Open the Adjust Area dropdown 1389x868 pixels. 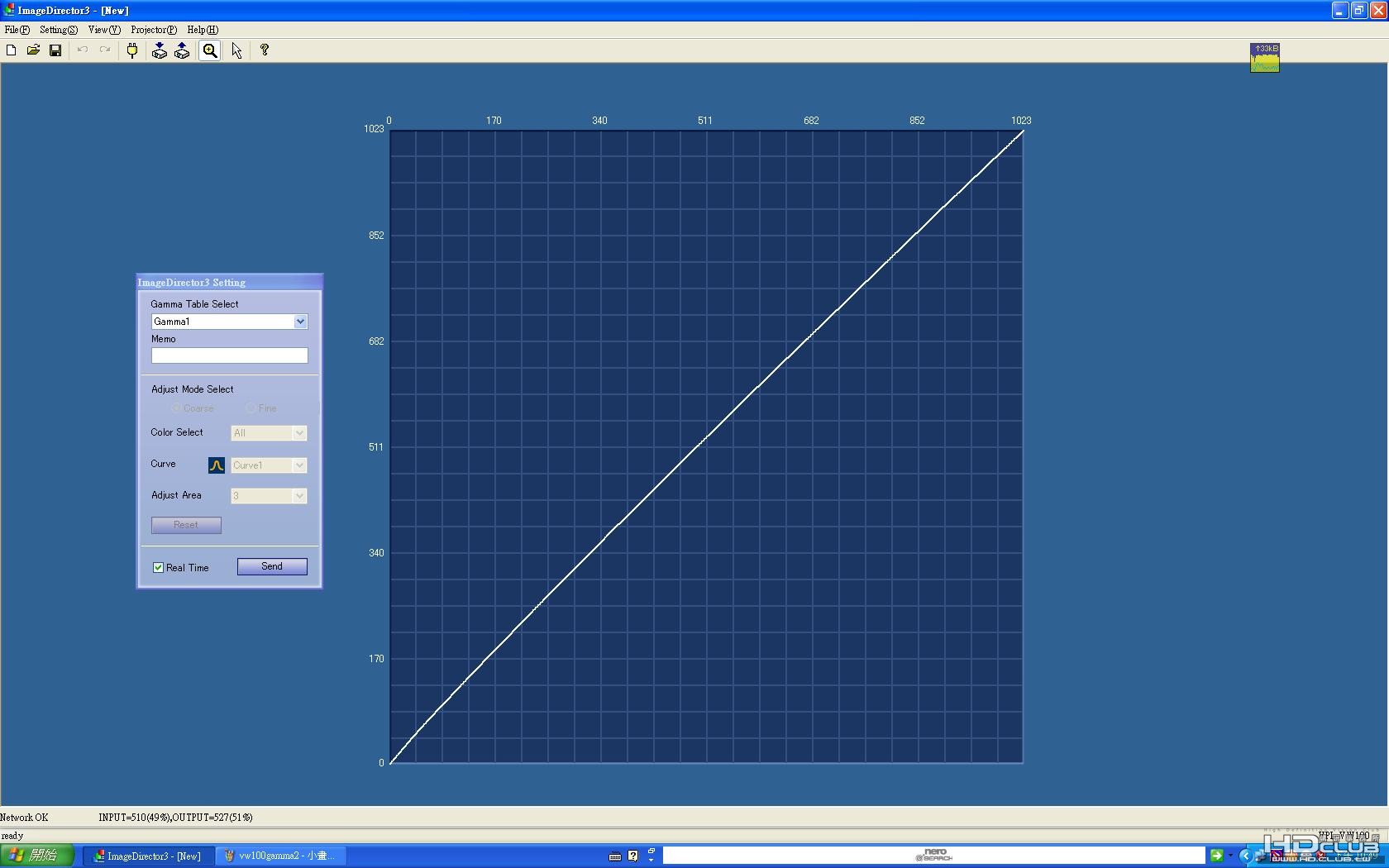point(269,496)
